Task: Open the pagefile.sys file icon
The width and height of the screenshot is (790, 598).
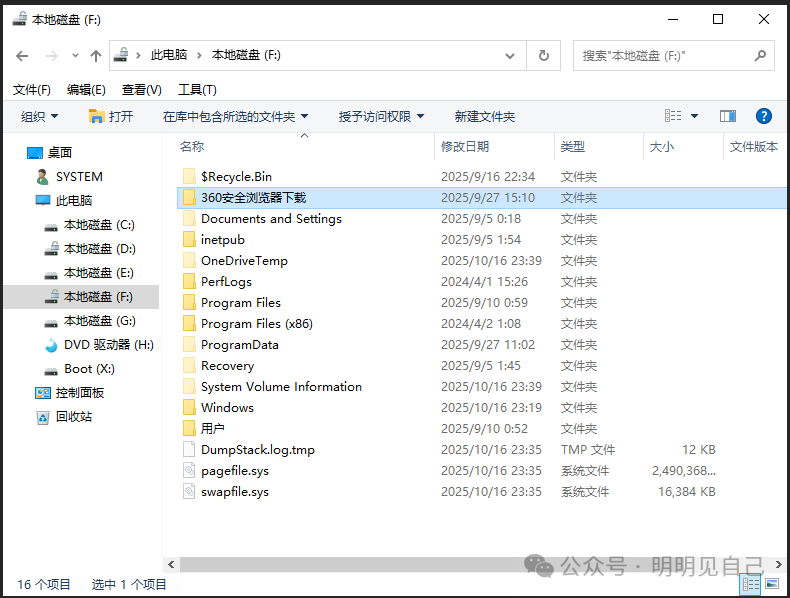Action: [x=190, y=471]
